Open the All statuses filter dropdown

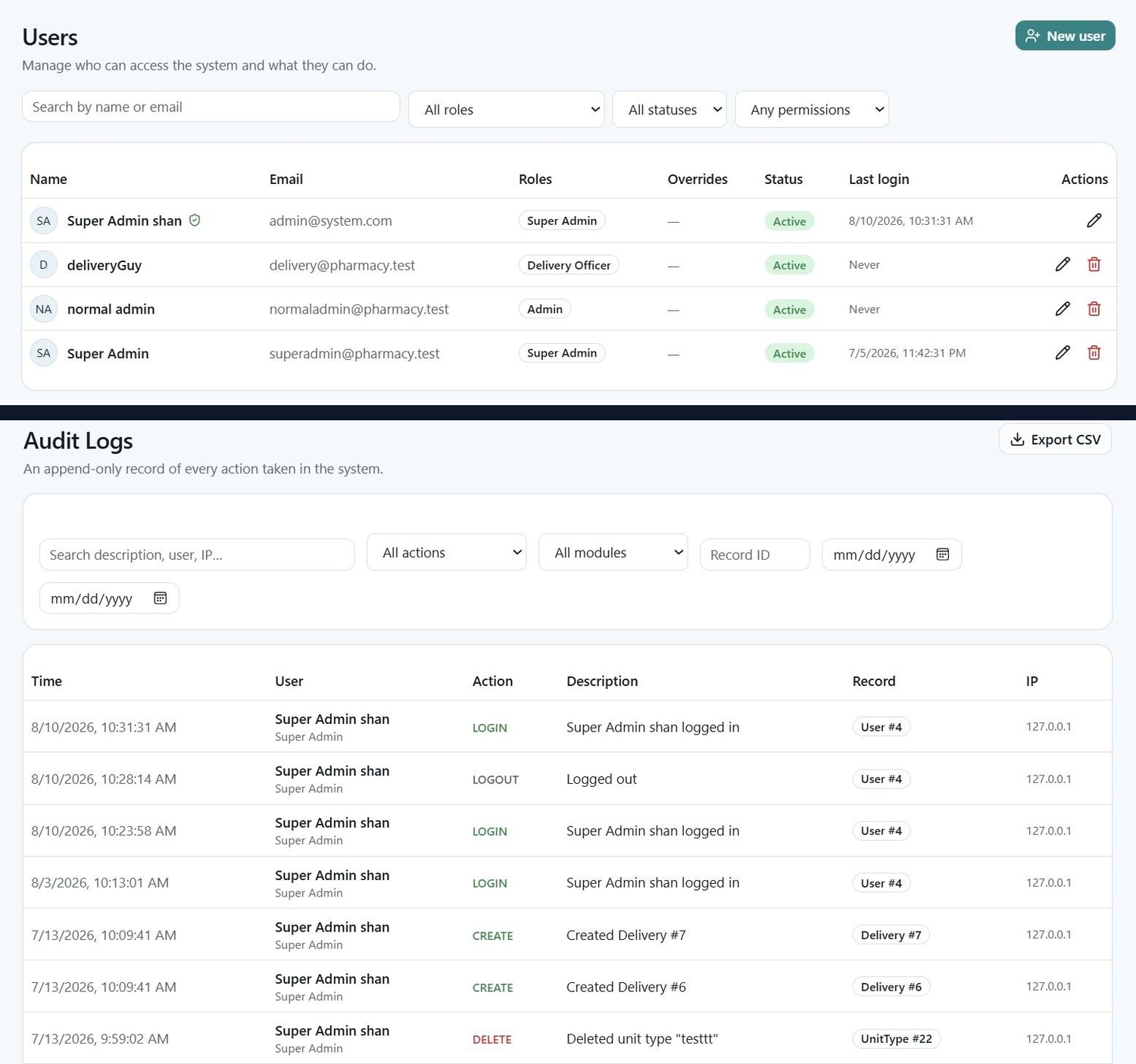[669, 109]
